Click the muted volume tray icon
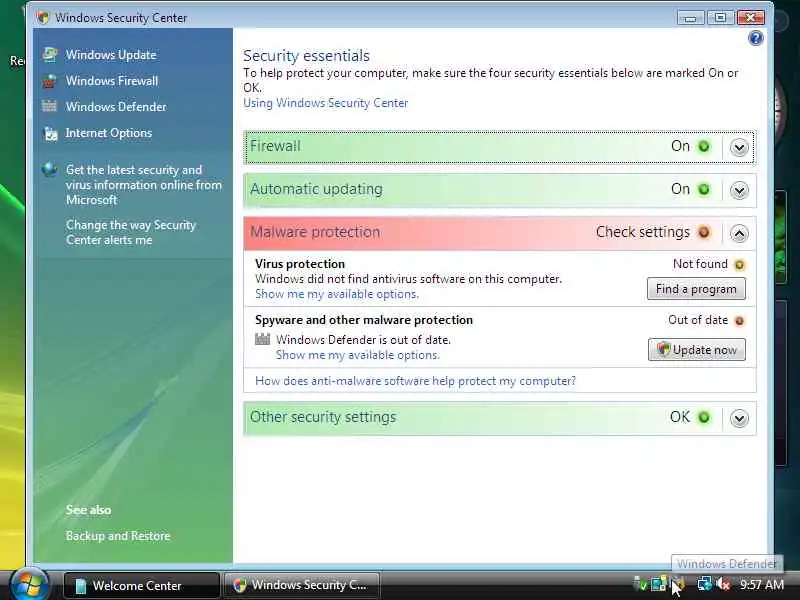 click(723, 584)
